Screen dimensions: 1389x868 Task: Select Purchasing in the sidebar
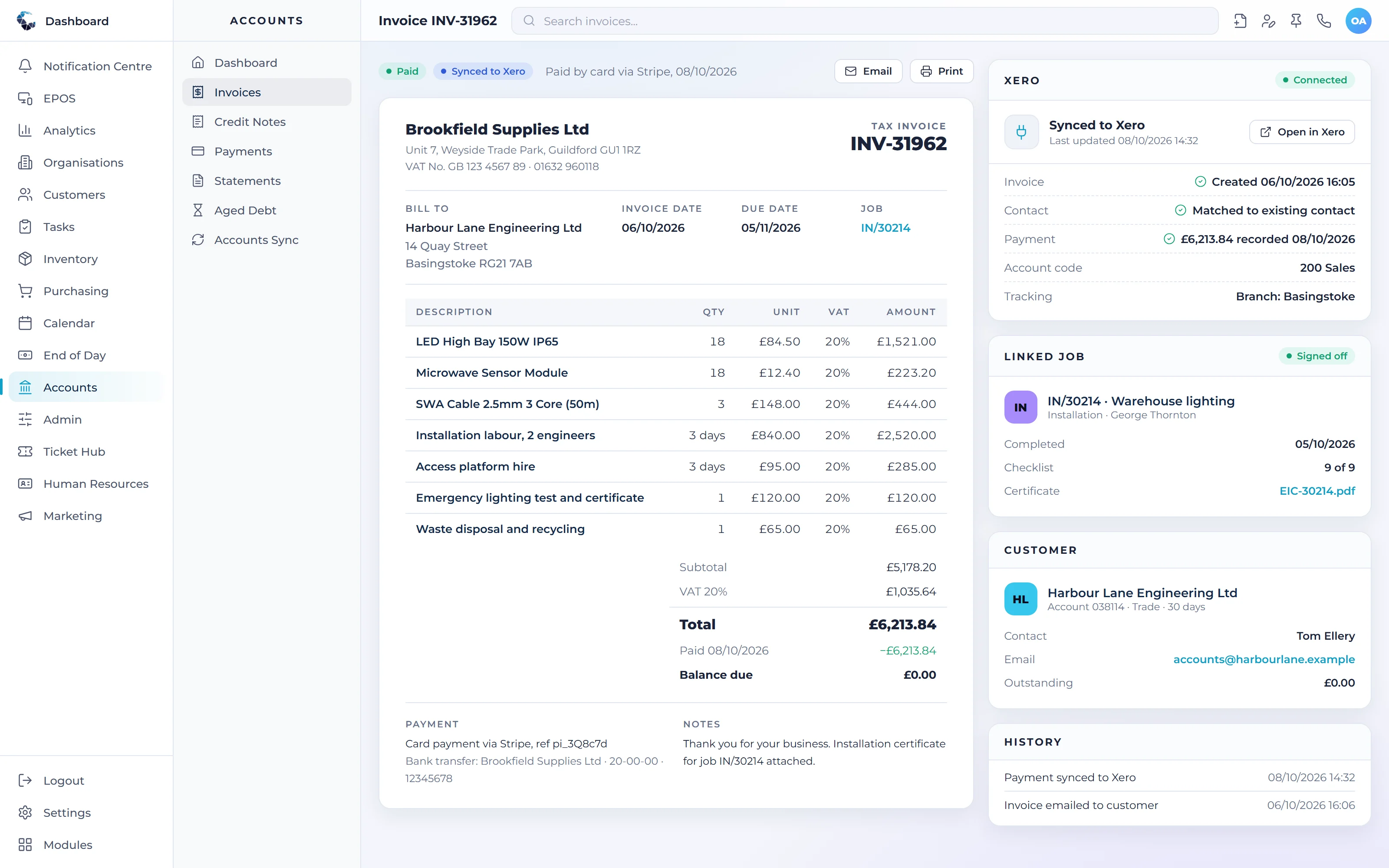pos(86,291)
